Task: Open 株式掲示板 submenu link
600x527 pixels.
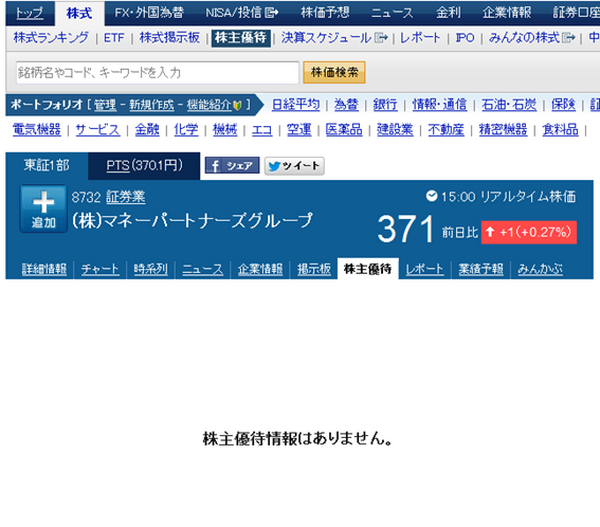Action: point(170,38)
